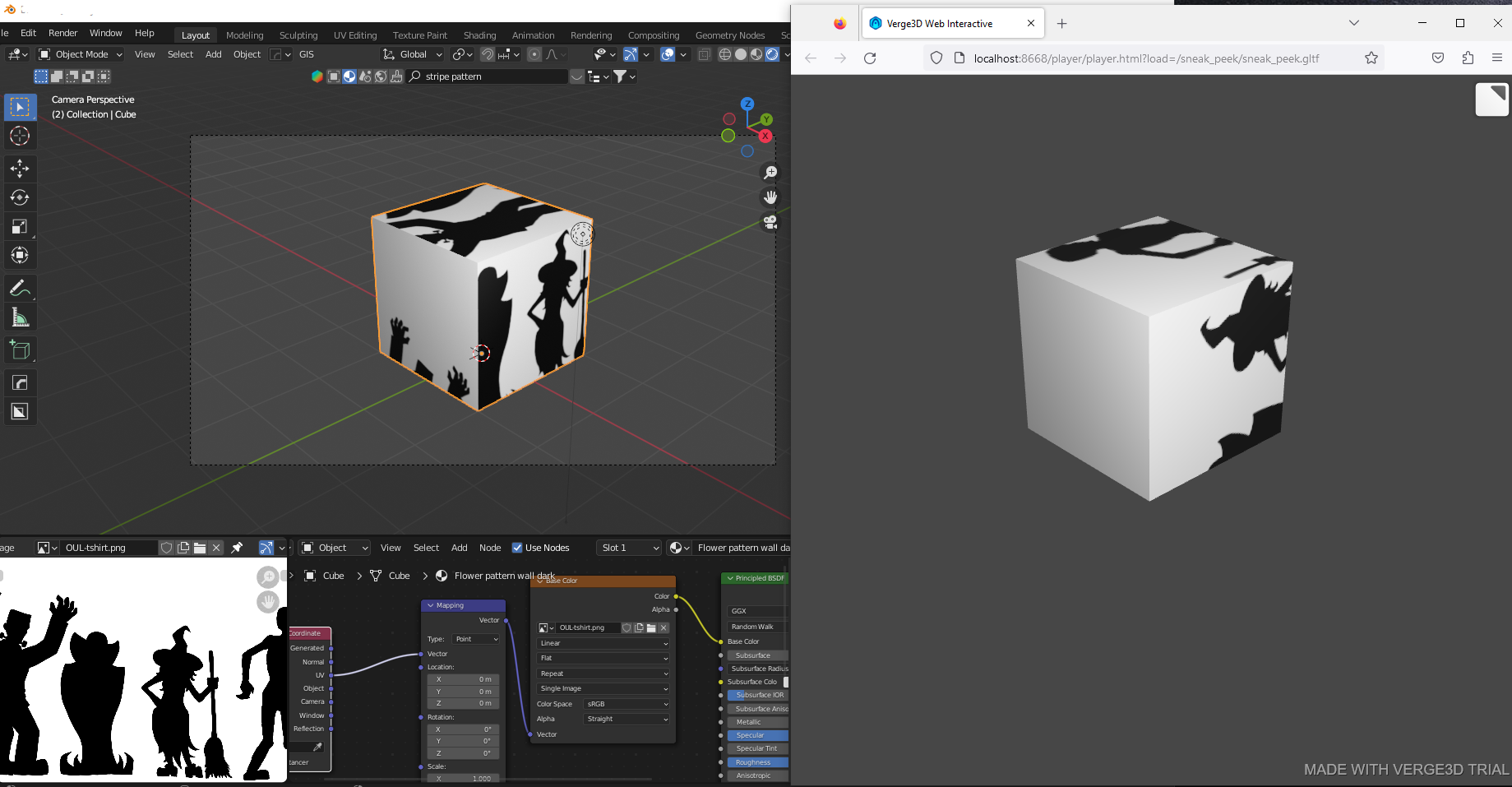Toggle the camera view icon in viewport
Screen dimensions: 1512x787
770,222
